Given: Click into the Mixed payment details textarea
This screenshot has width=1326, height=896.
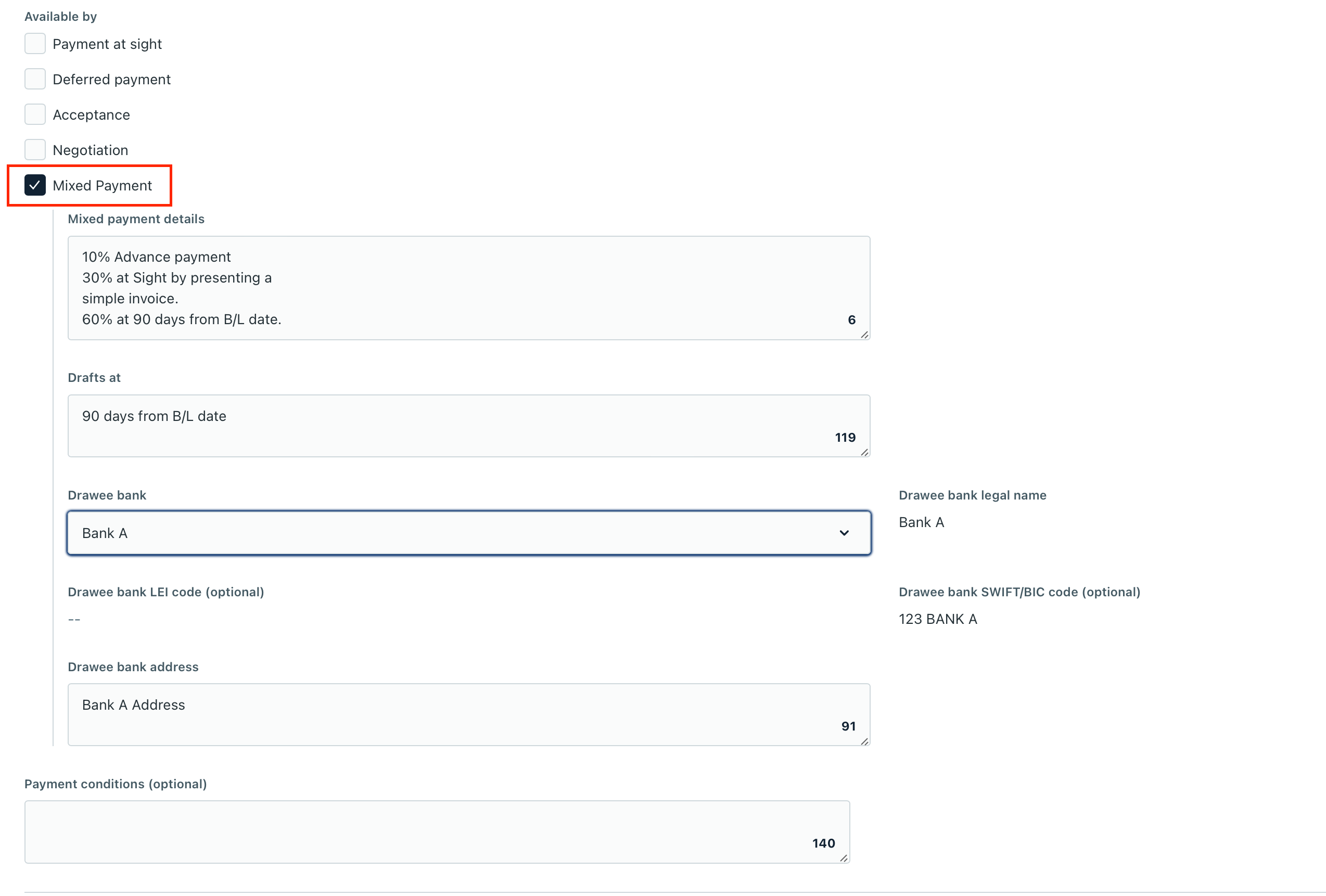Looking at the screenshot, I should [x=468, y=288].
